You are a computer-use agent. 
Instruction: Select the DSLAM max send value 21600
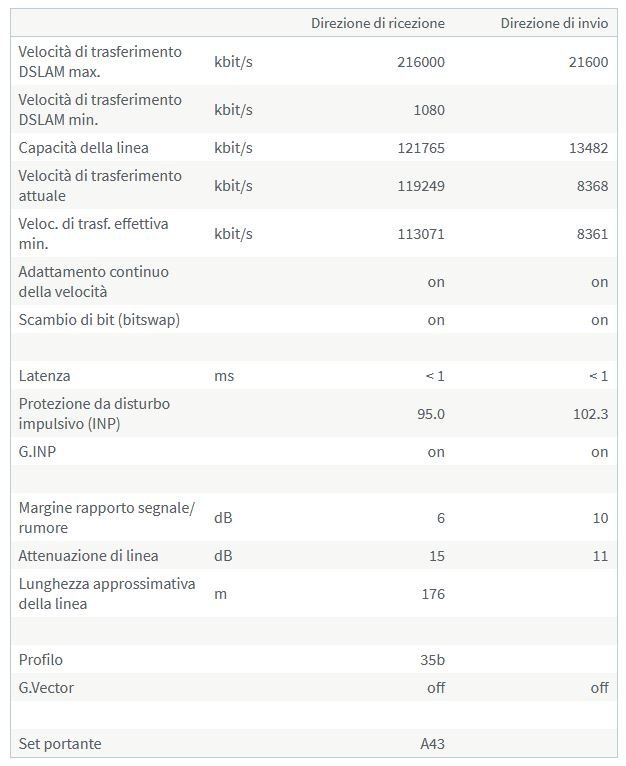pyautogui.click(x=587, y=62)
